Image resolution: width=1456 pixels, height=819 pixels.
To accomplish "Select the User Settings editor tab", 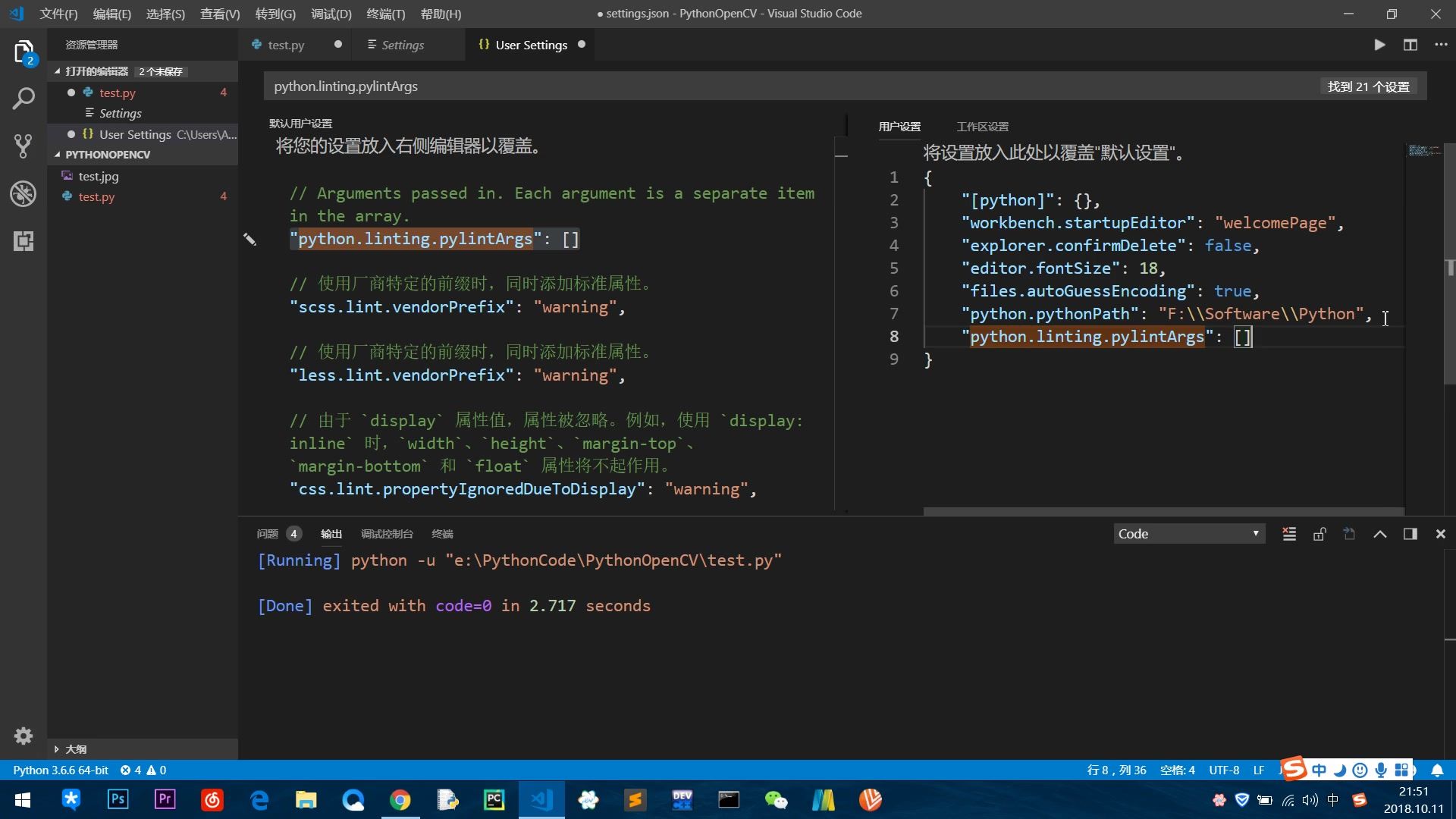I will 531,45.
